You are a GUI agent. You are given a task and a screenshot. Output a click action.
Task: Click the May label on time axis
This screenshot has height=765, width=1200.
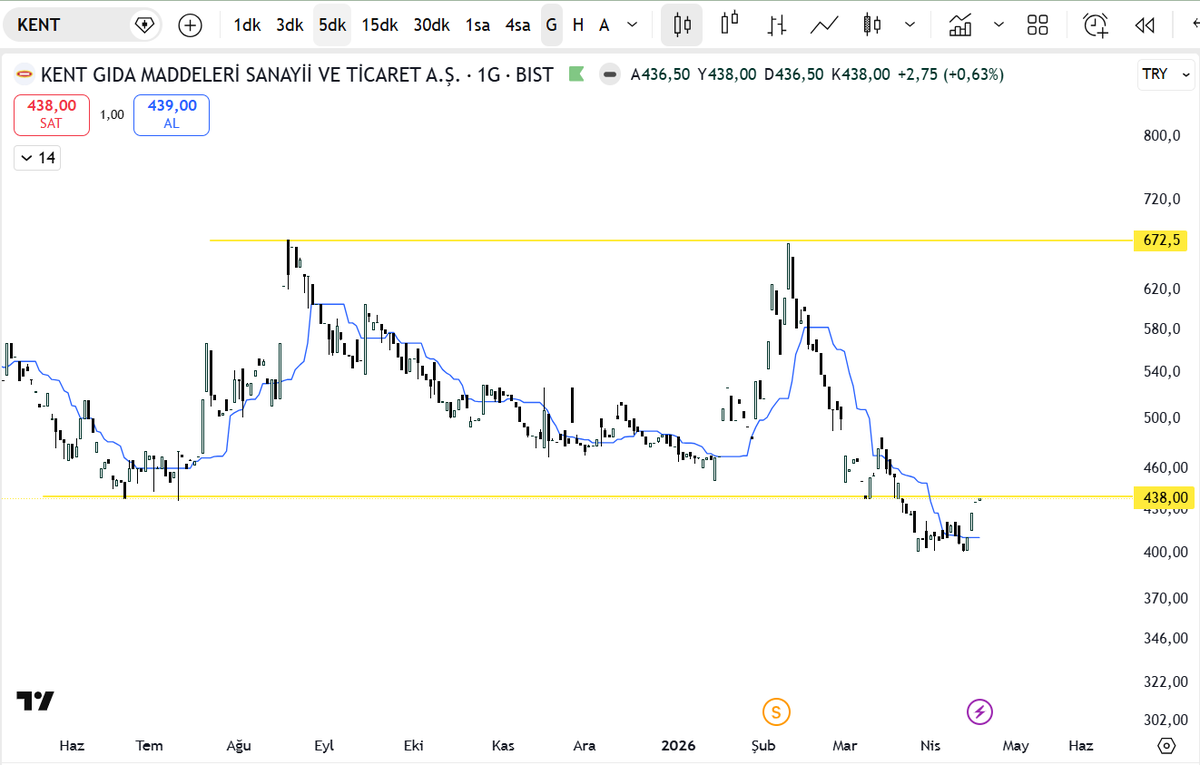pos(1015,746)
